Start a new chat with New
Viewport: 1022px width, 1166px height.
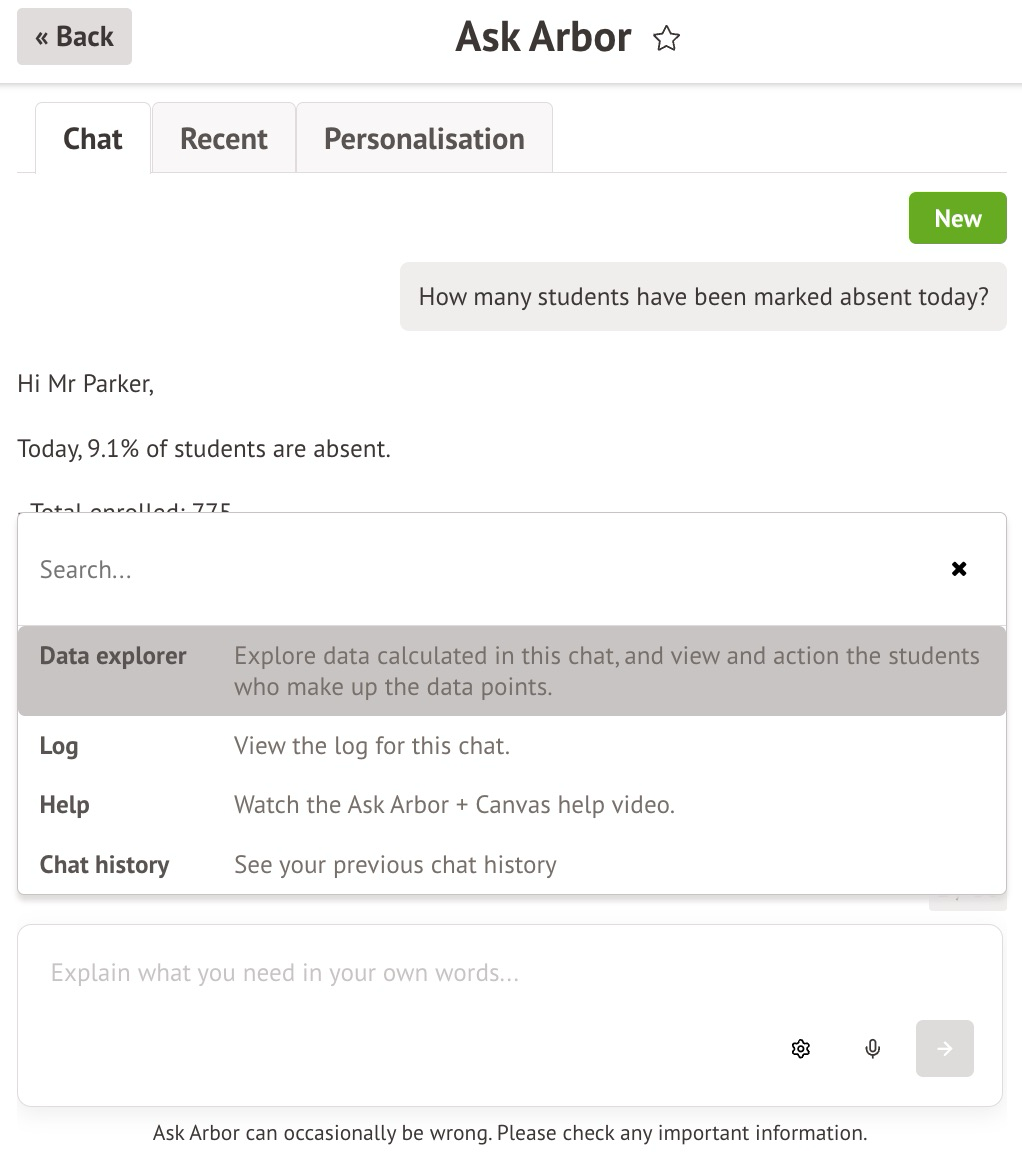coord(957,218)
